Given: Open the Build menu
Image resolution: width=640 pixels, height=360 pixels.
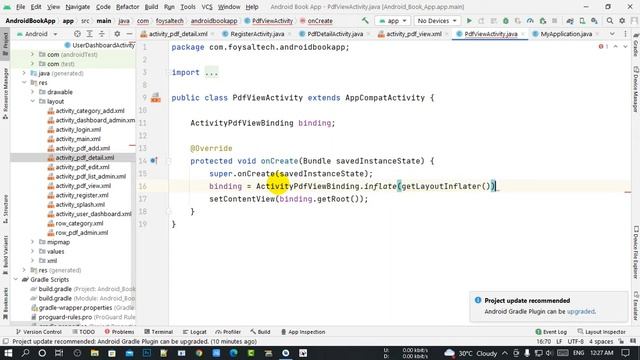Looking at the screenshot, I should click(151, 7).
